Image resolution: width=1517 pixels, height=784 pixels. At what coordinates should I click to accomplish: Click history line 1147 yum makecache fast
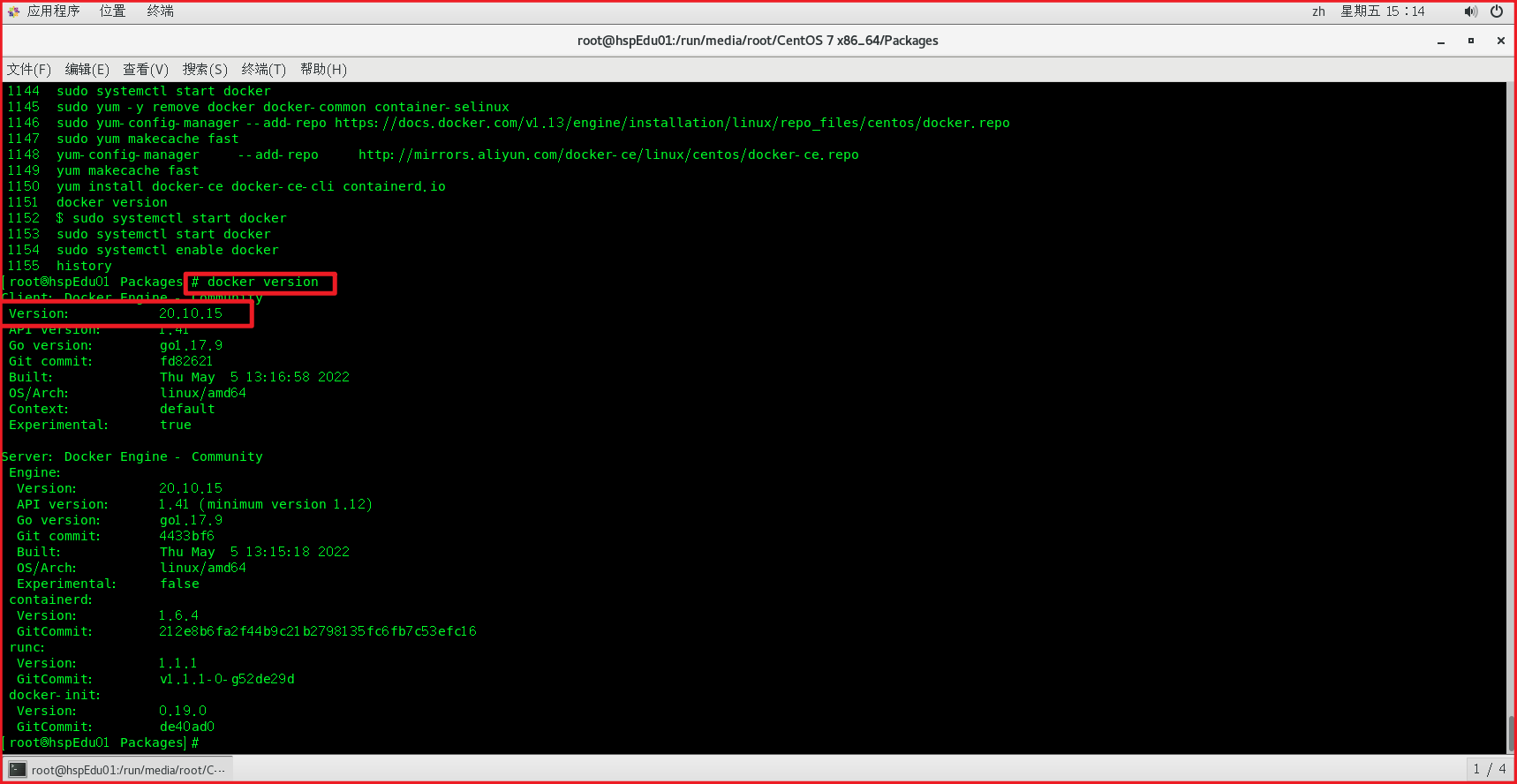pyautogui.click(x=123, y=139)
